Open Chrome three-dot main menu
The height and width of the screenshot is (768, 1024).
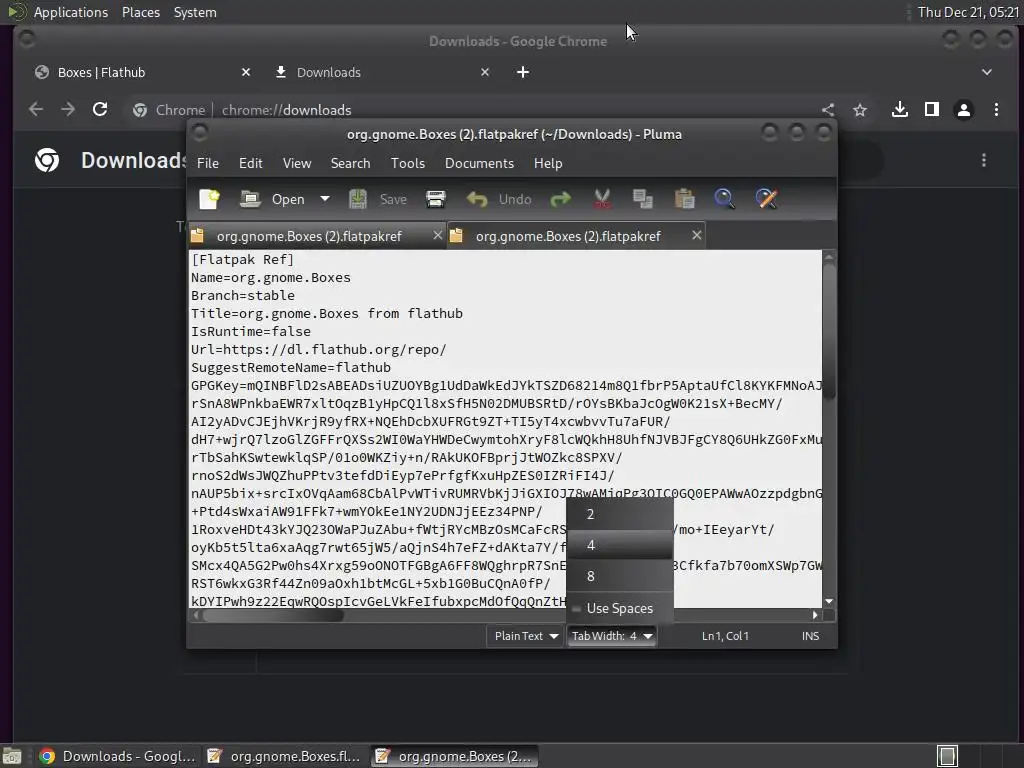click(996, 110)
